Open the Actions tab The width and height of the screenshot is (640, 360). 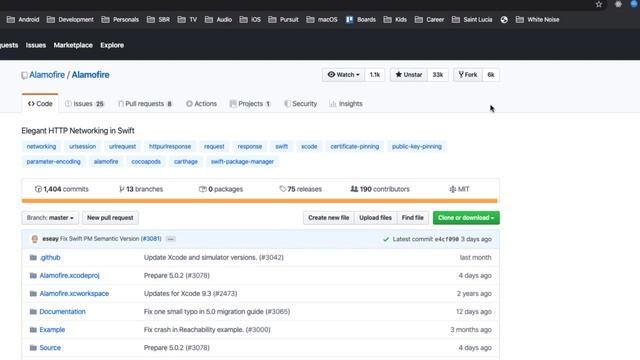(x=201, y=104)
